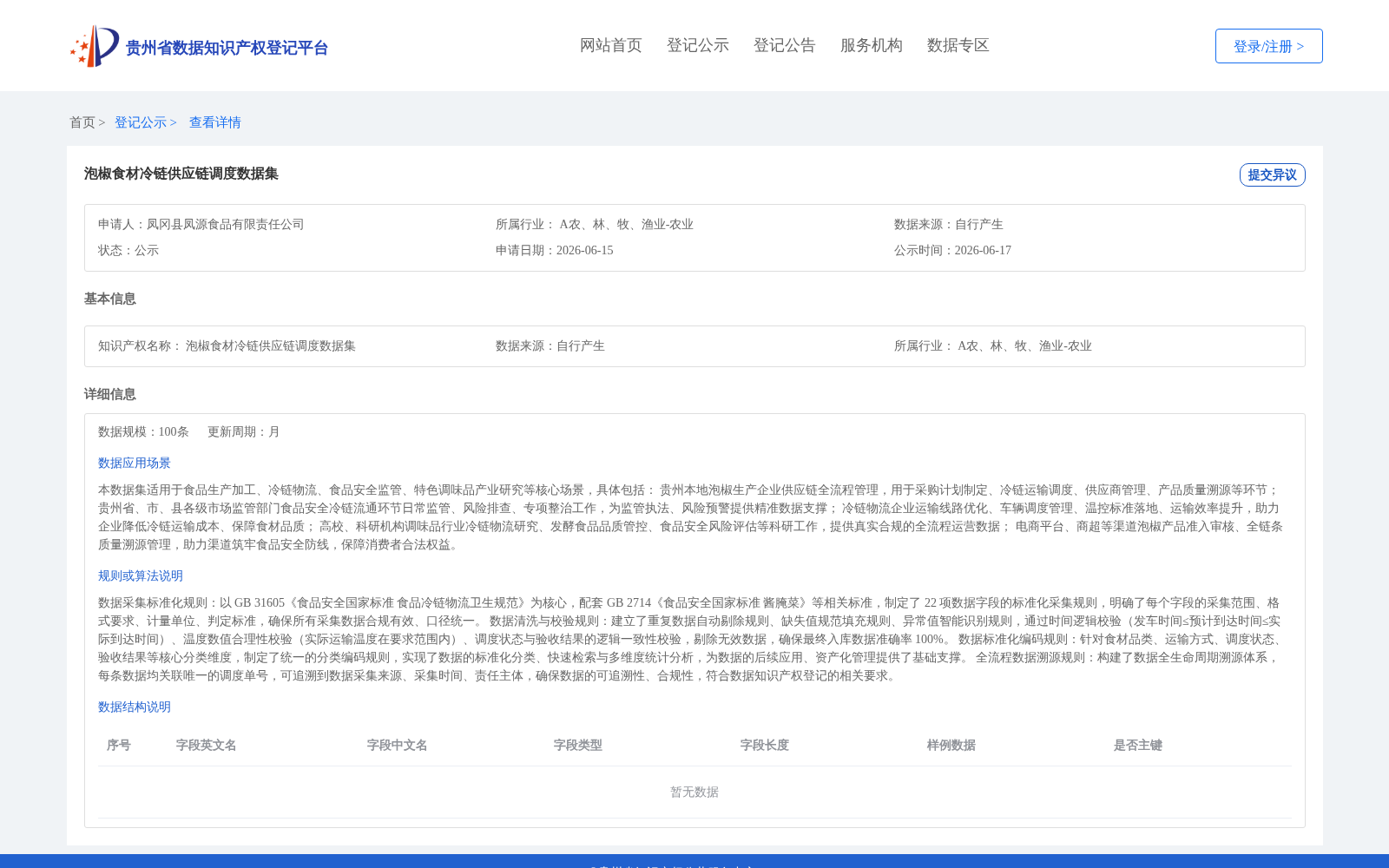The image size is (1389, 868).
Task: Click 数据来源：自行产生 in header box
Action: click(949, 224)
